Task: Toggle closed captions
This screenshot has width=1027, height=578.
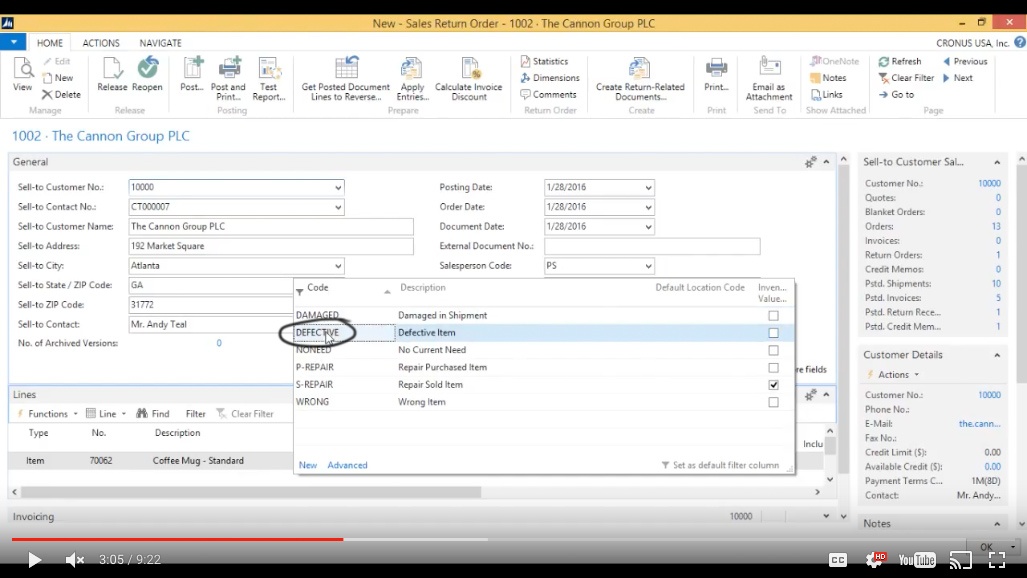Action: tap(838, 560)
